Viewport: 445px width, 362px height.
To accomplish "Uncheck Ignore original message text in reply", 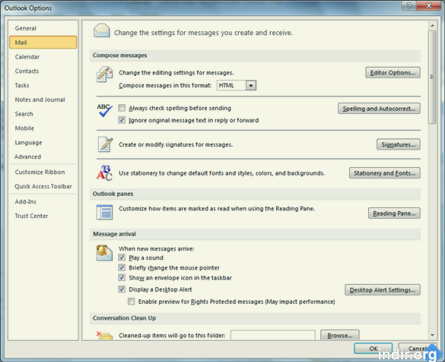I will click(x=122, y=120).
